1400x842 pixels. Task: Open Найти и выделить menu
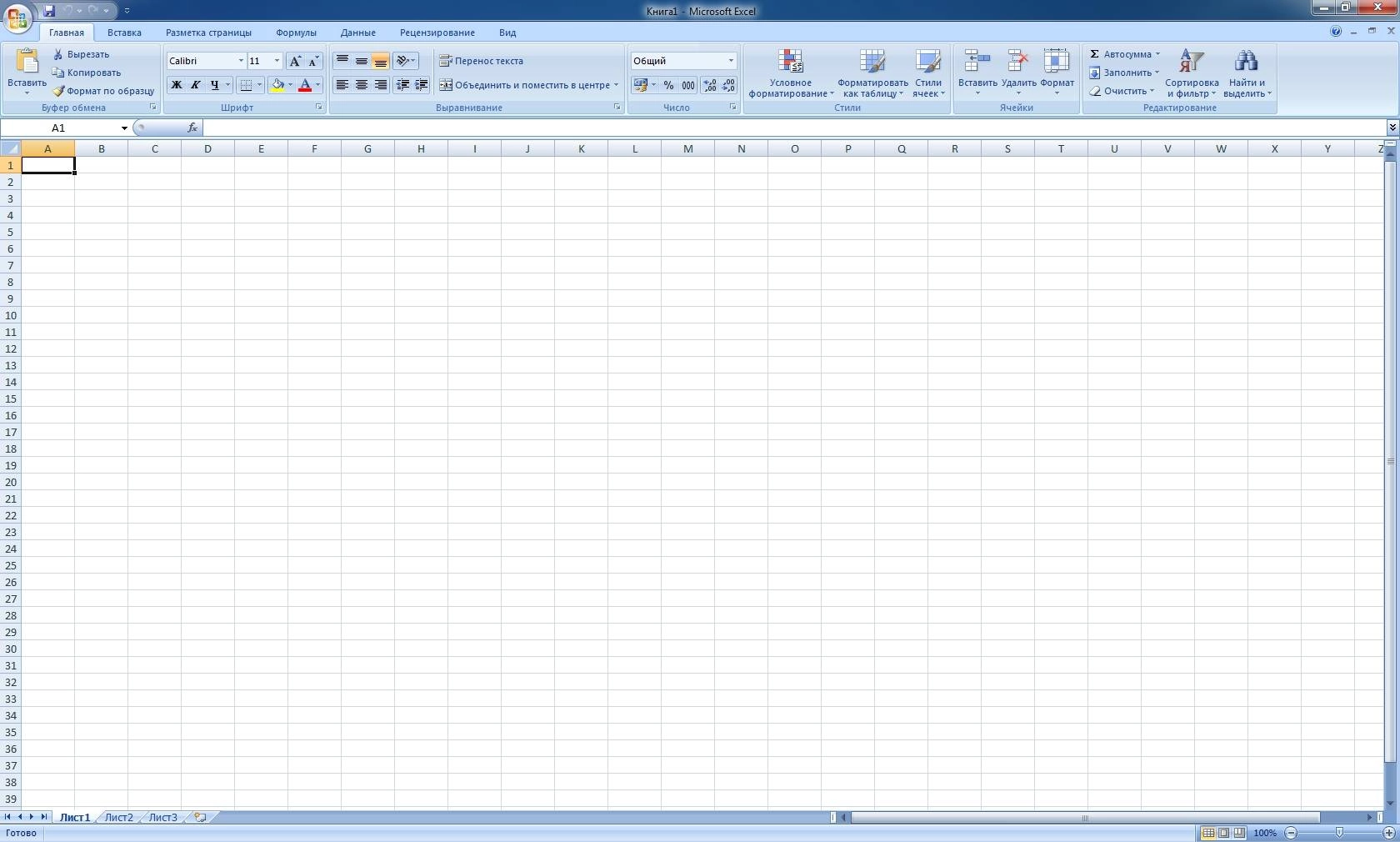click(1247, 73)
